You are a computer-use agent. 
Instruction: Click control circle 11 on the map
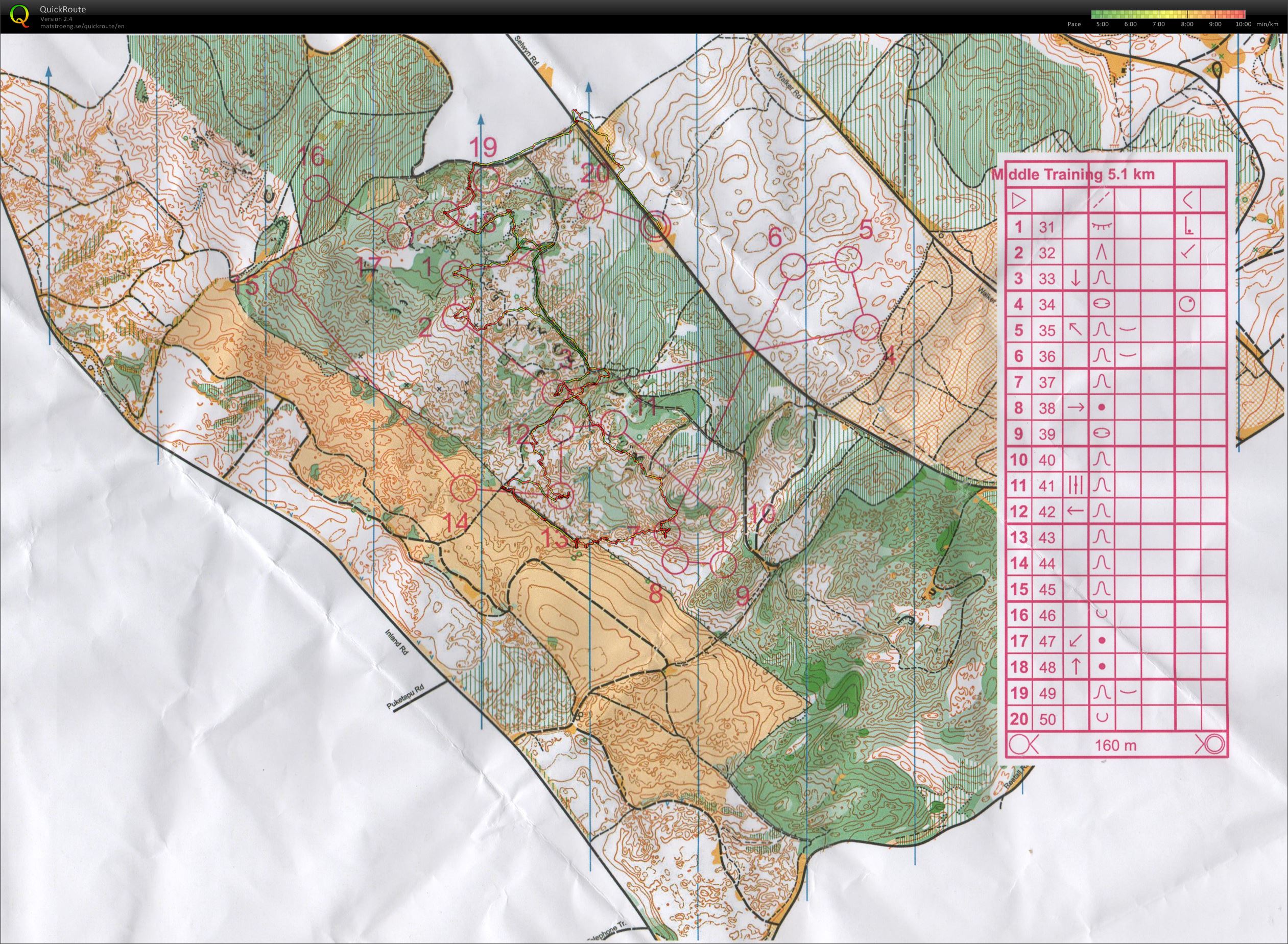[614, 423]
